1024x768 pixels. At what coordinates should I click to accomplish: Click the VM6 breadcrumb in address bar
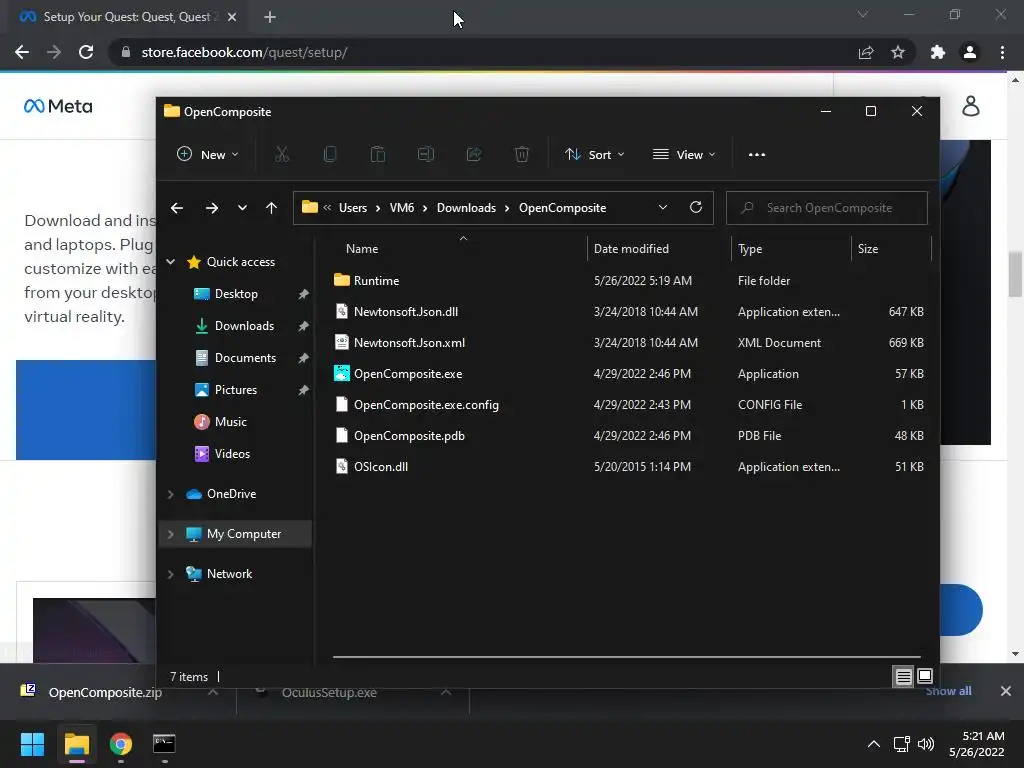(x=402, y=208)
